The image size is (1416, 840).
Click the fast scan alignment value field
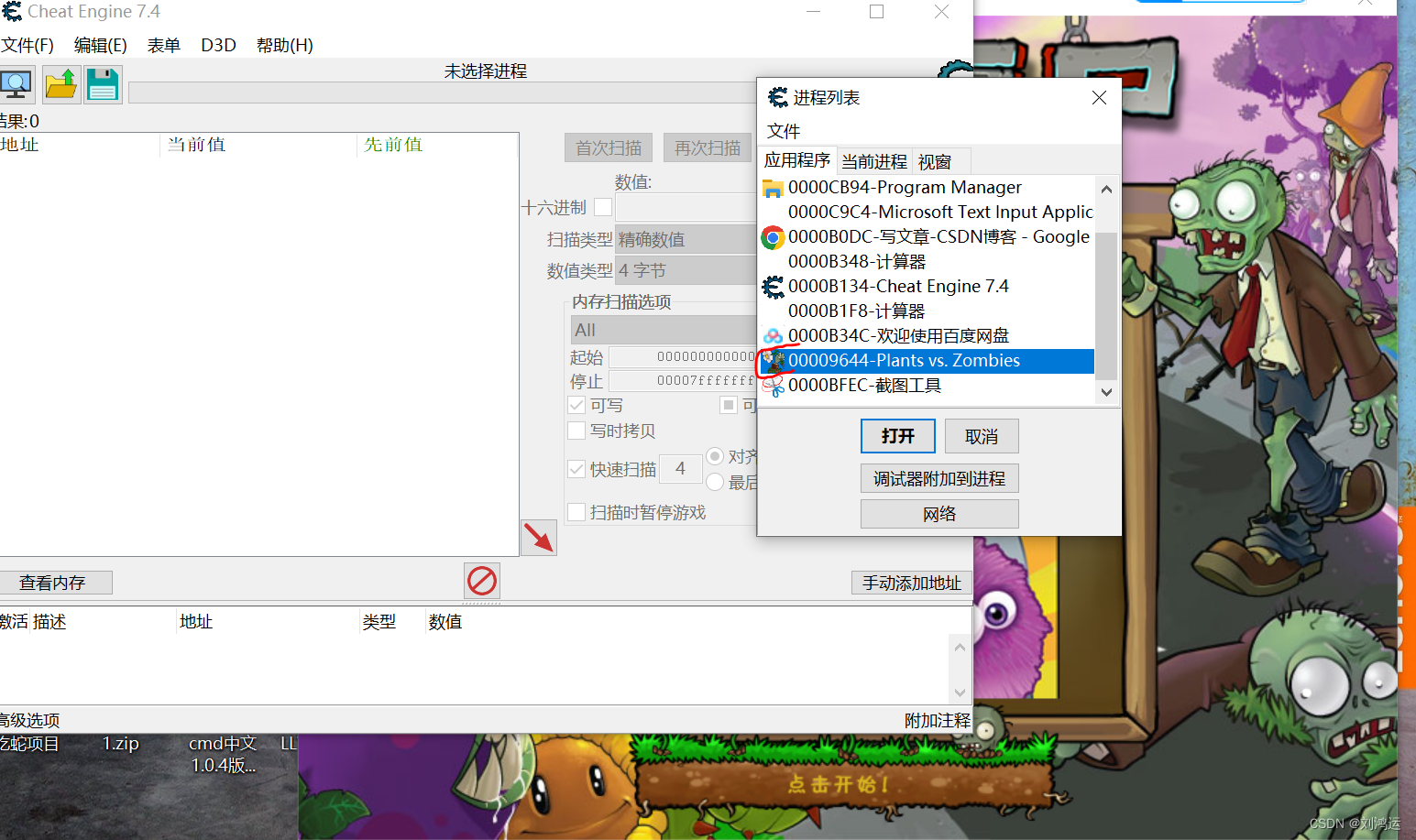pyautogui.click(x=681, y=469)
